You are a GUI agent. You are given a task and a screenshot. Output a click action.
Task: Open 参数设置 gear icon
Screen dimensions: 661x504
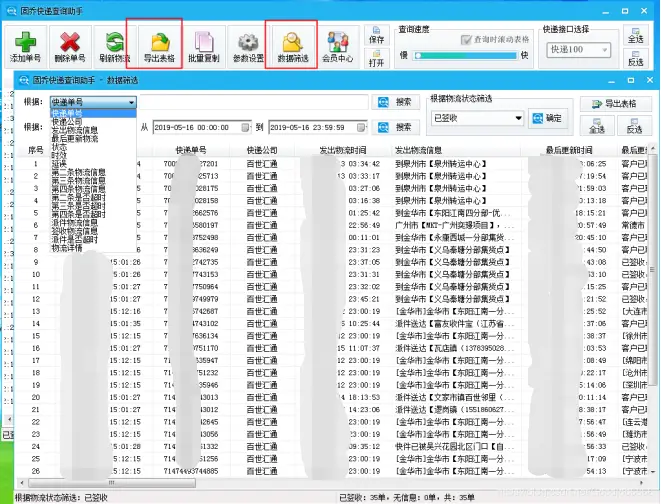click(x=249, y=46)
